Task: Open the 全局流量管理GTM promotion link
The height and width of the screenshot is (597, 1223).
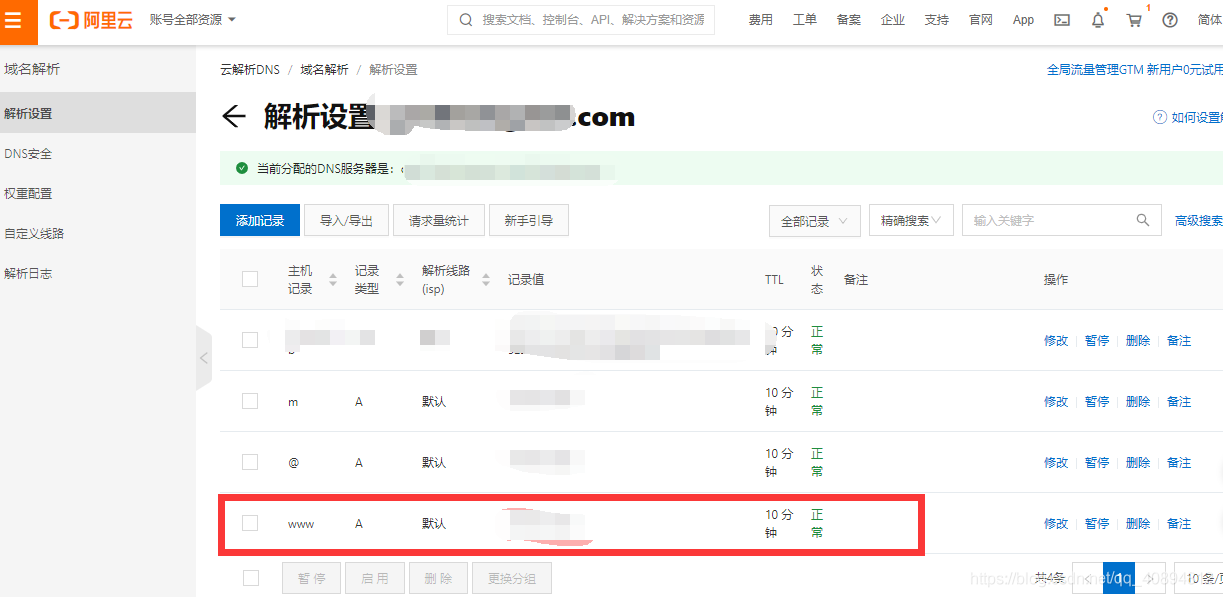Action: pyautogui.click(x=1135, y=69)
